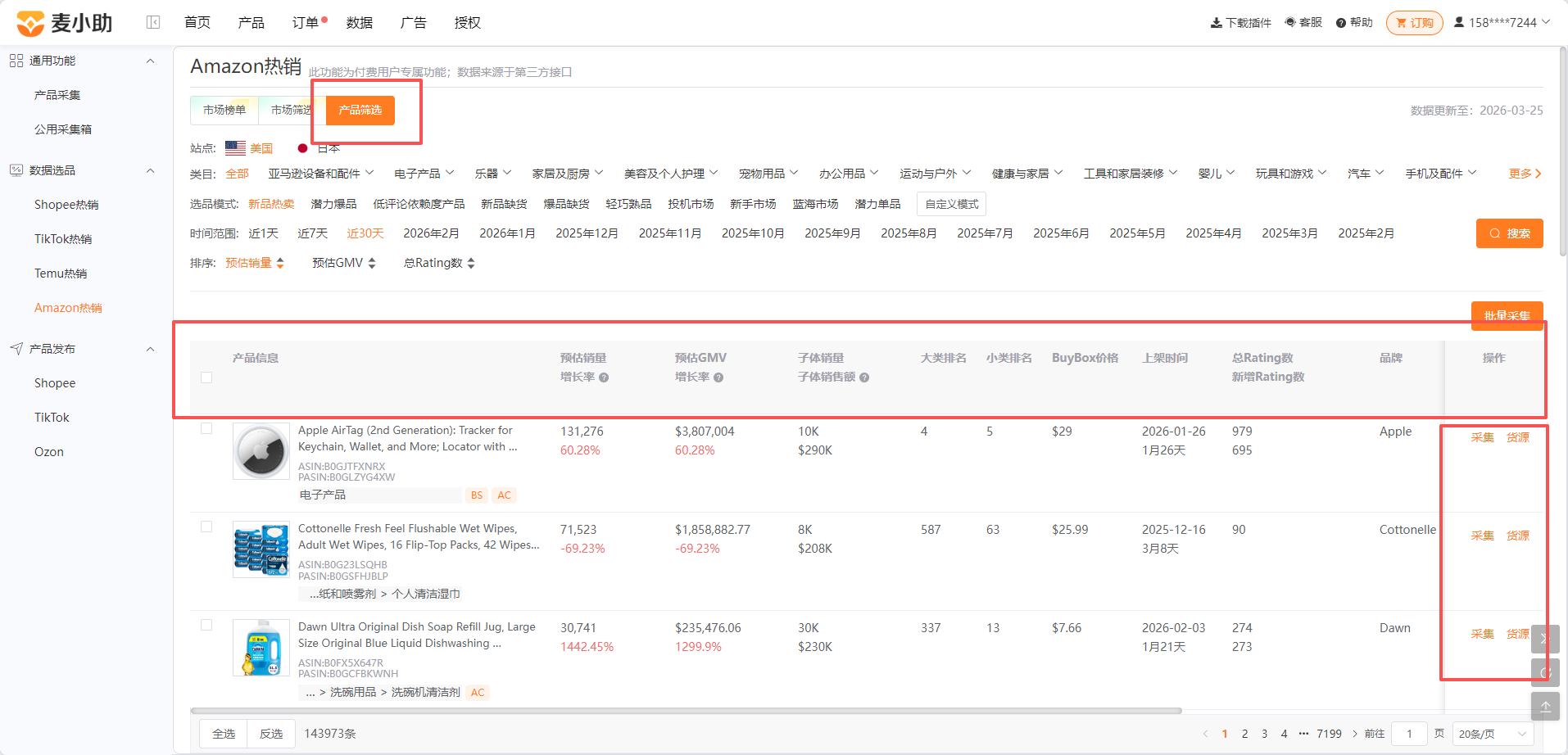Open the 首页 top menu
1568x755 pixels.
pyautogui.click(x=197, y=23)
